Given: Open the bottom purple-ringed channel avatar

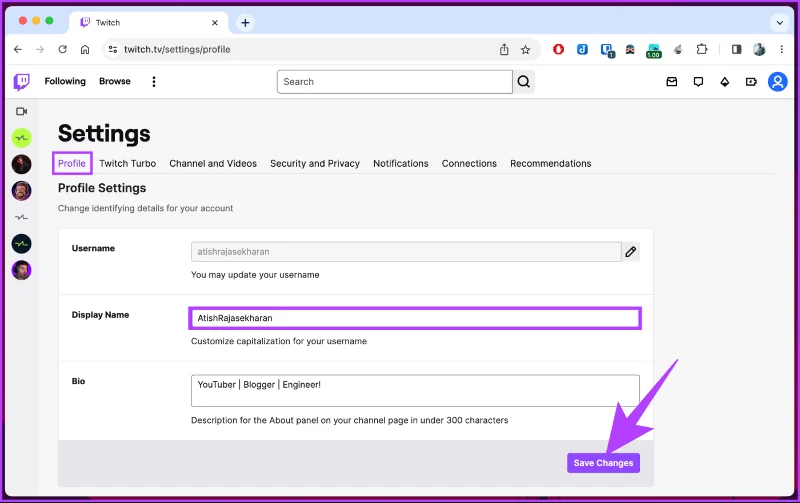Looking at the screenshot, I should click(21, 270).
